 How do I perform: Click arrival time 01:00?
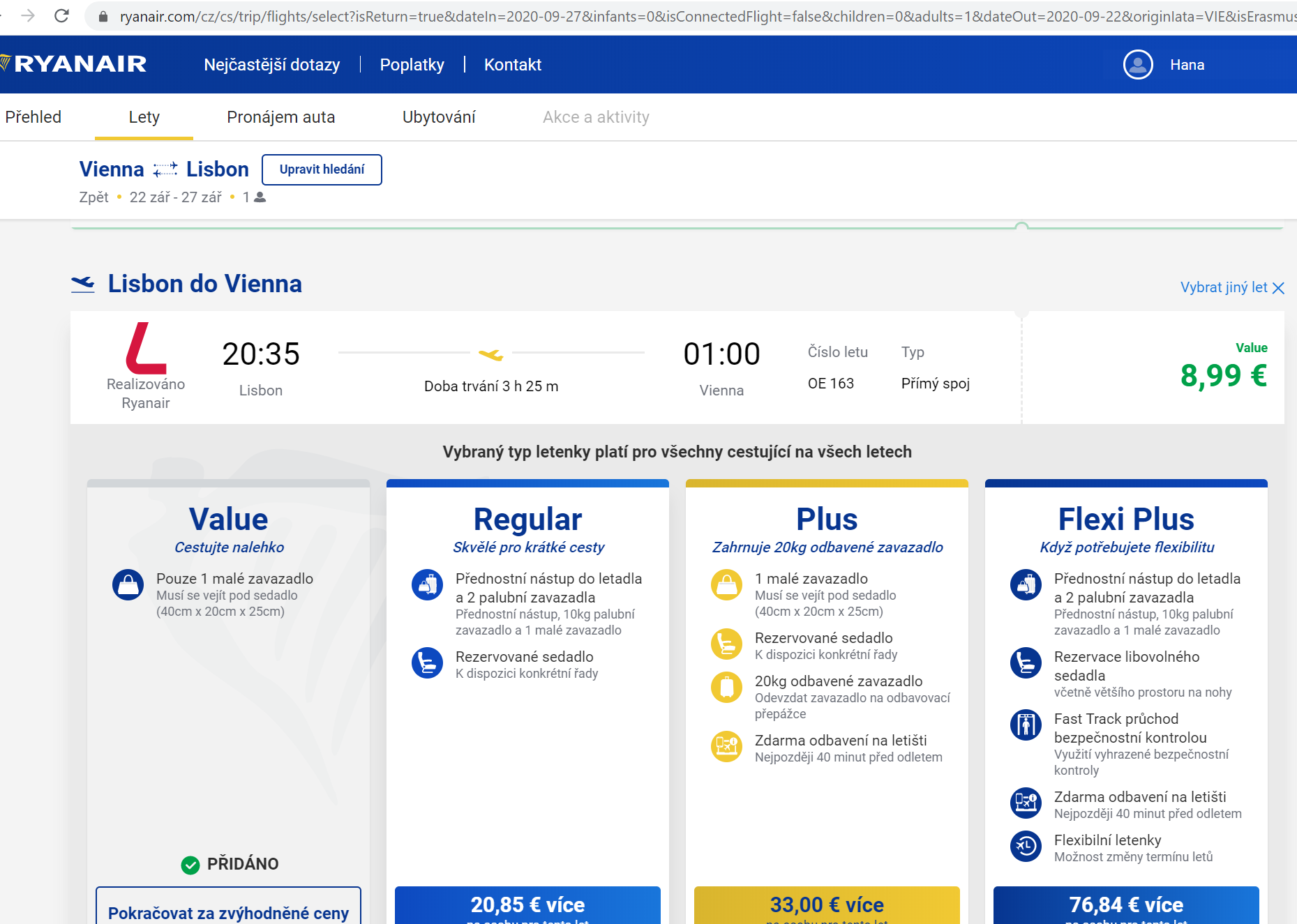point(721,354)
